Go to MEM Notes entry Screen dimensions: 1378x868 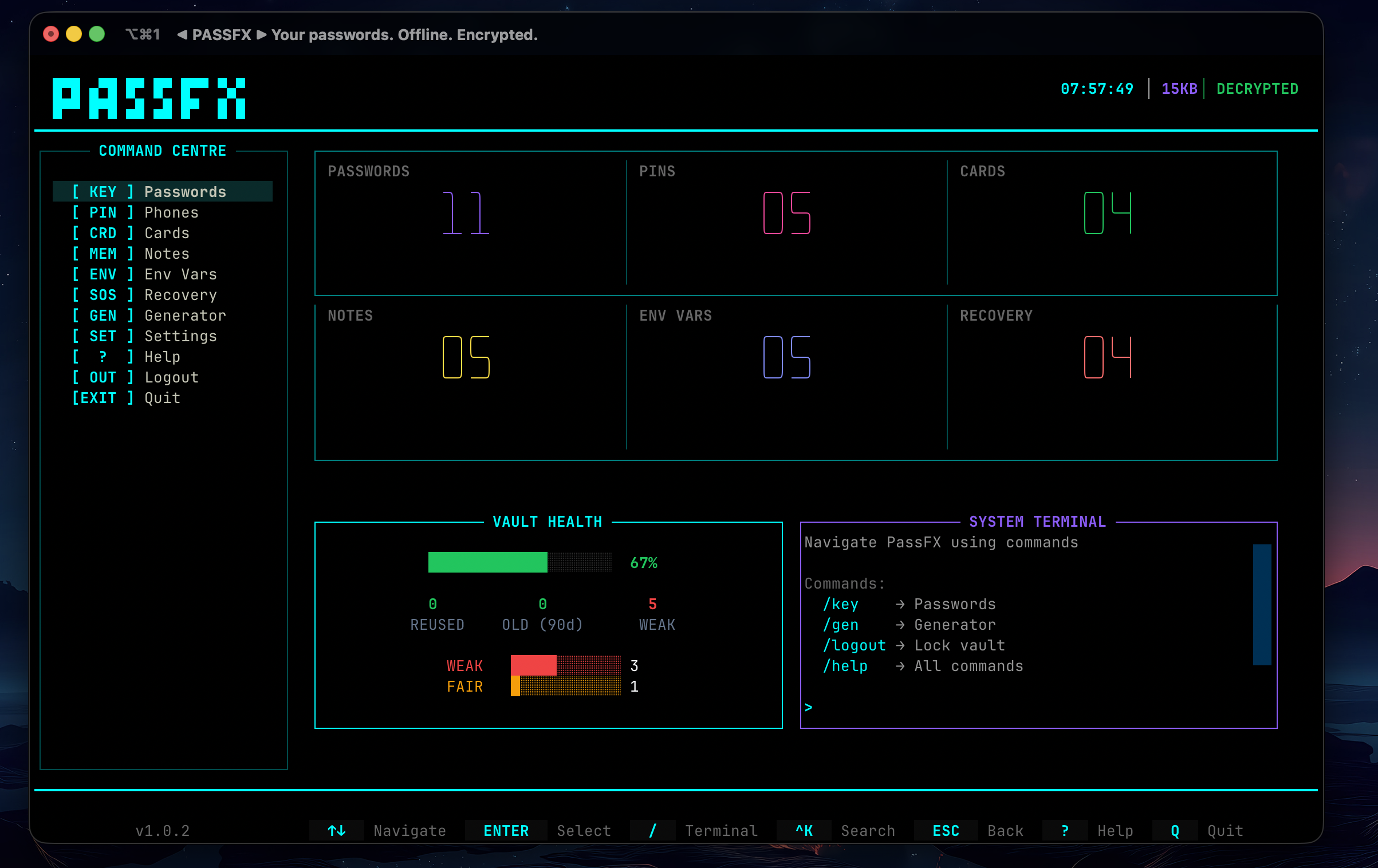click(x=162, y=254)
